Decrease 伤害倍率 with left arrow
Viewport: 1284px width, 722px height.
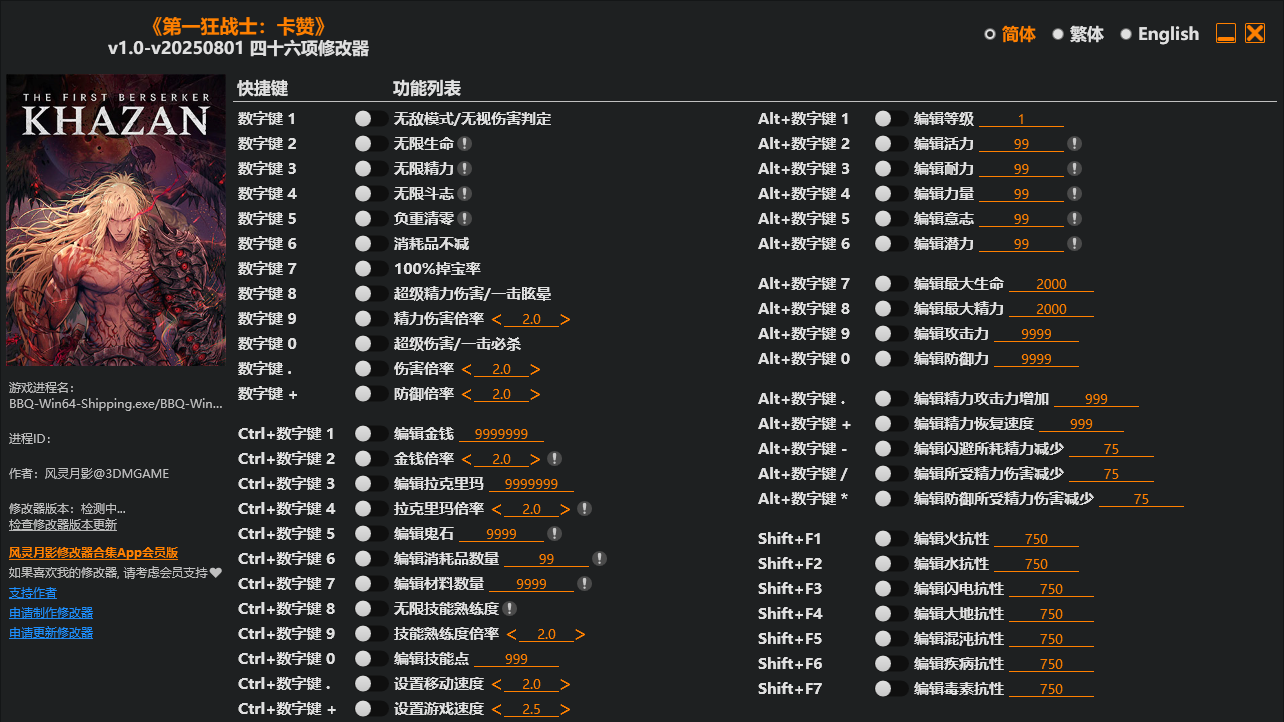click(466, 370)
